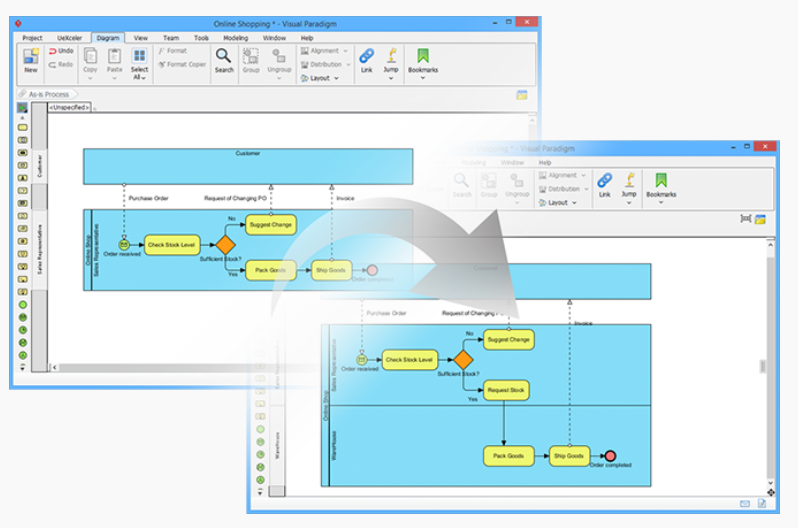This screenshot has width=798, height=528.
Task: Open Bookmarks in the front window toolbar
Action: 661,185
